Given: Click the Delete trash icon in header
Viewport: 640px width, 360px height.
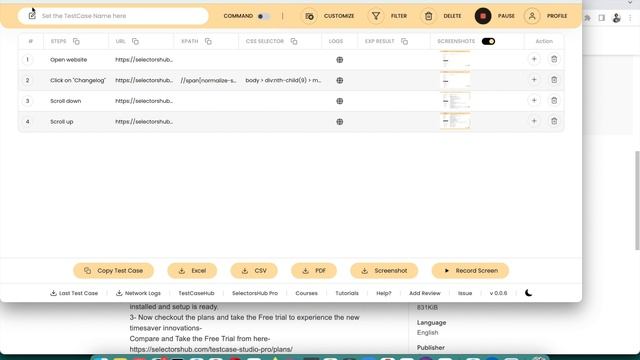Looking at the screenshot, I should click(x=428, y=16).
